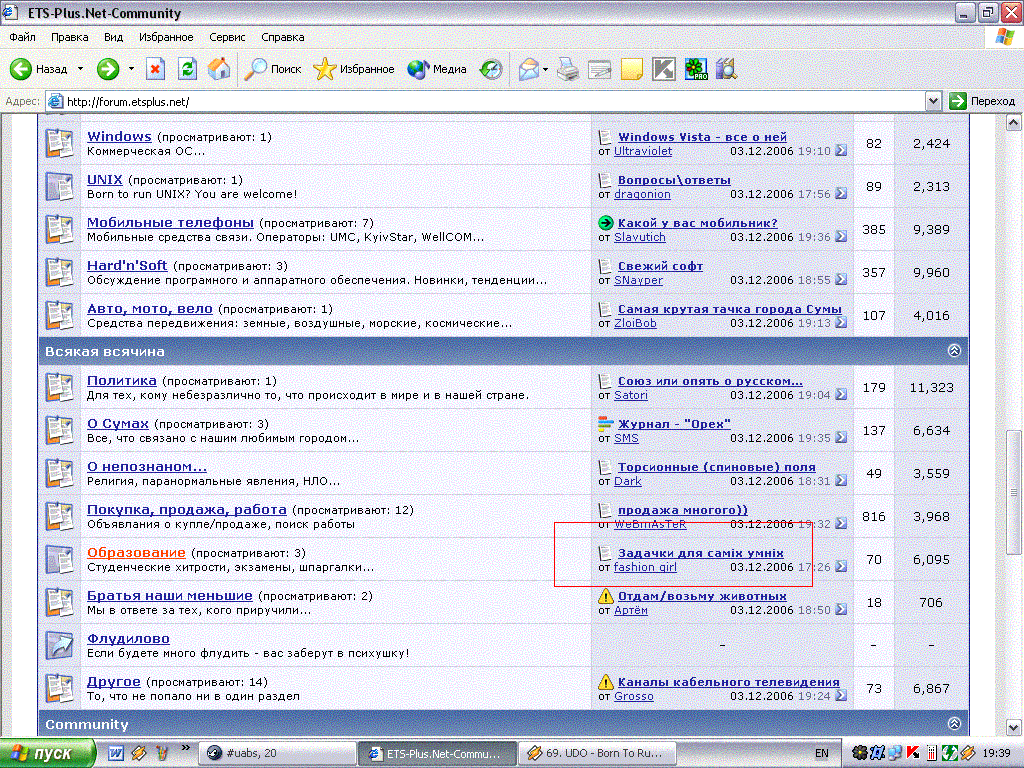Open the History toolbar icon
The image size is (1024, 768).
[491, 69]
